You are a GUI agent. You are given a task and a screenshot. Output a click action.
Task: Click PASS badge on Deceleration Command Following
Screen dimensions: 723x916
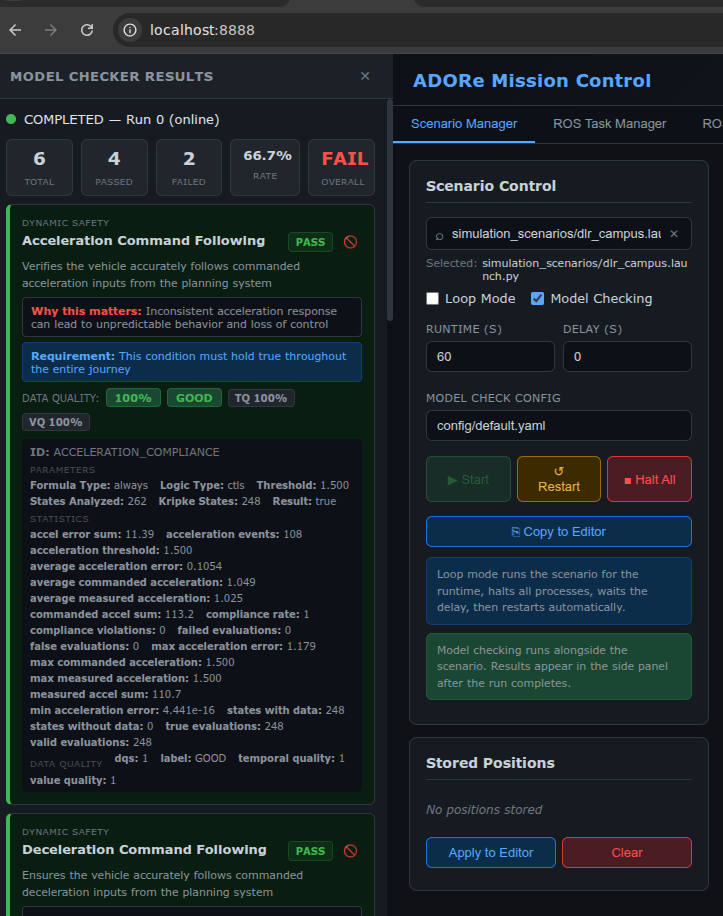coord(310,851)
